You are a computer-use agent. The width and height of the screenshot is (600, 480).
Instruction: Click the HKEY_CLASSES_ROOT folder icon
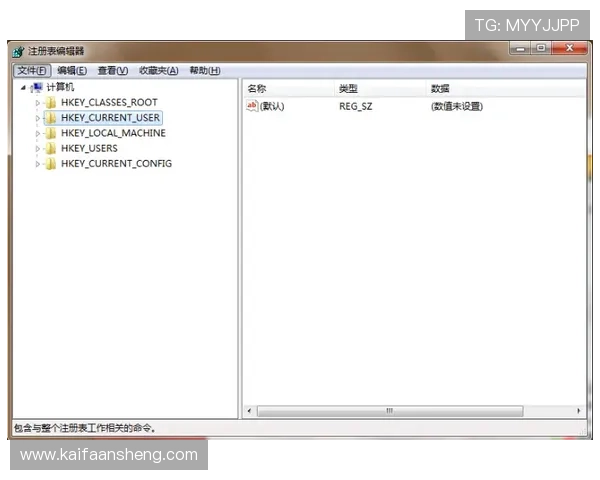point(51,103)
